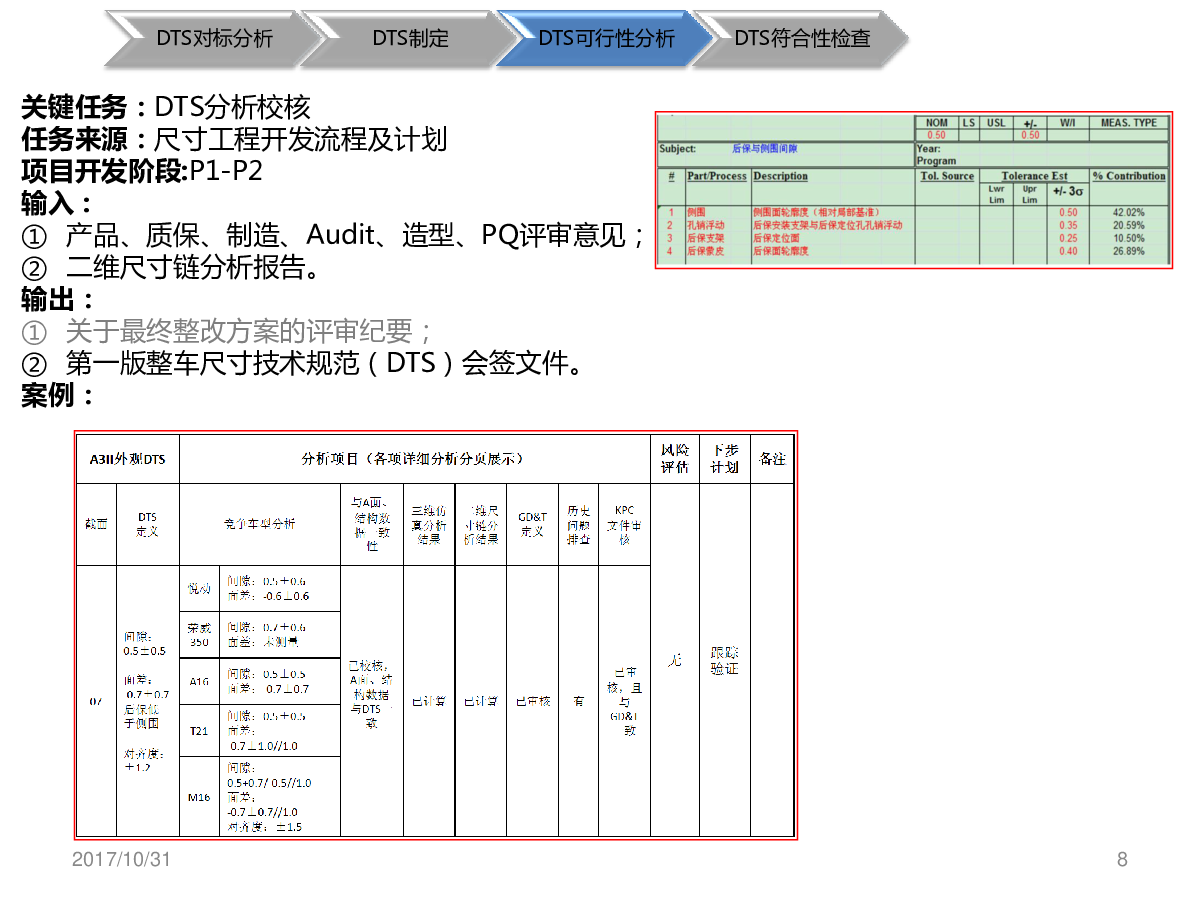Screen dimensions: 1200x900
Task: Click the 案例 heading
Action: click(x=58, y=395)
